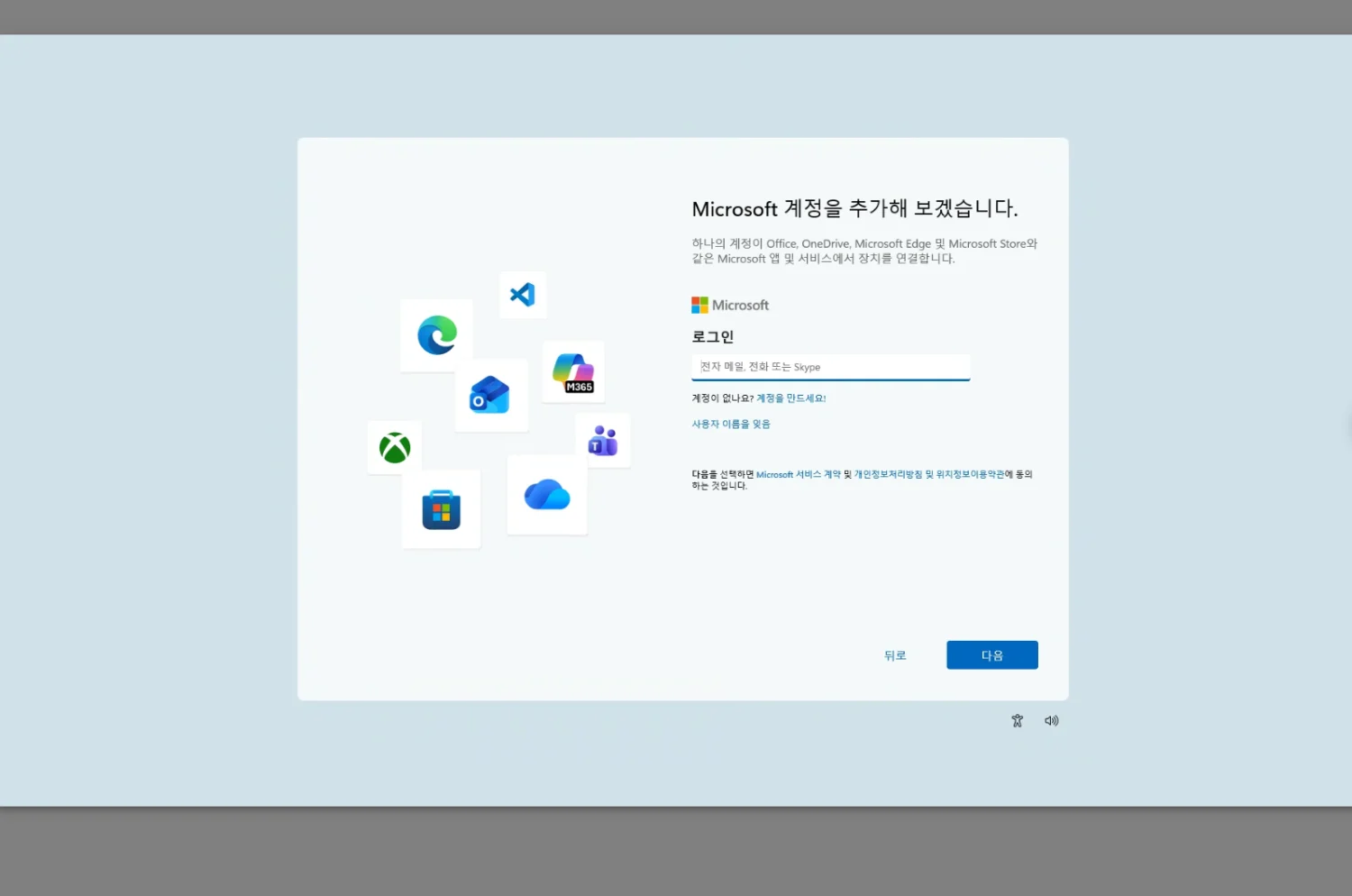
Task: Open the 개인정보처리방침 및 위치정보이용약관 link
Action: (928, 474)
